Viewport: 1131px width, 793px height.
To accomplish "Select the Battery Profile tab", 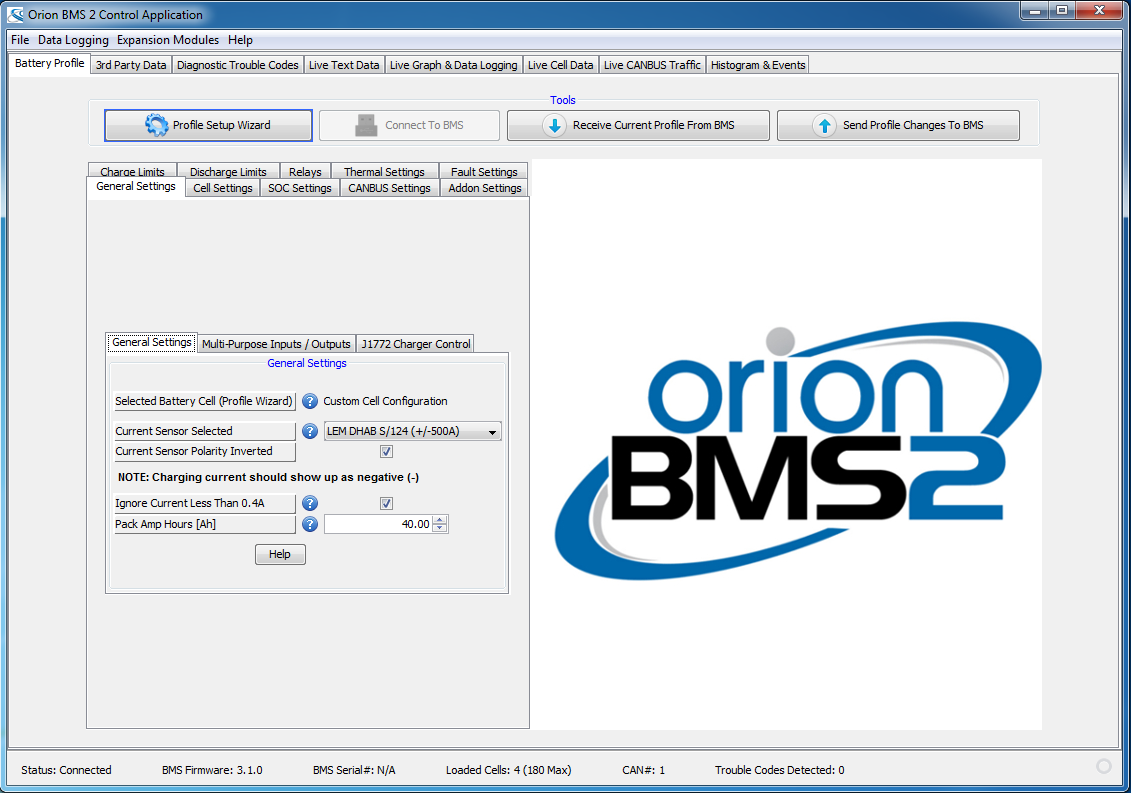I will pos(49,63).
